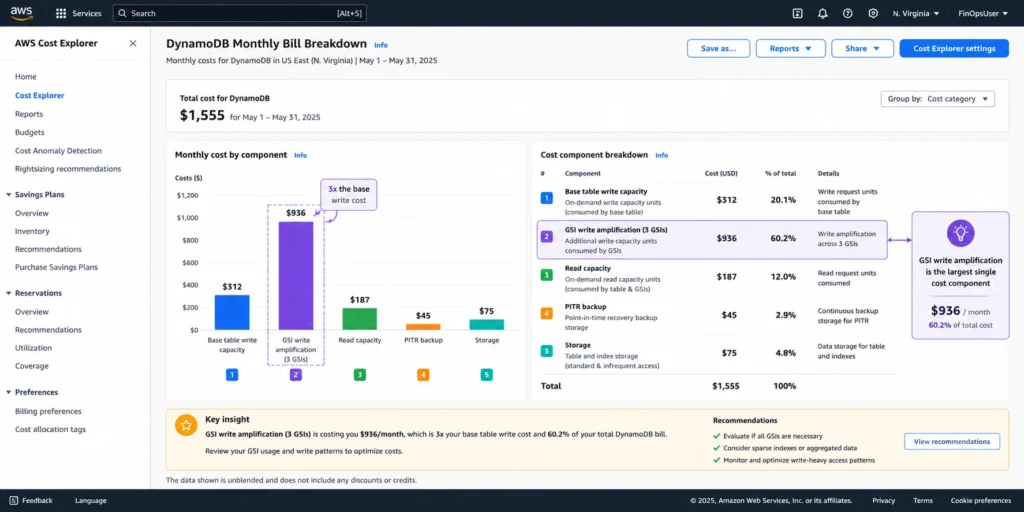
Task: Click Info link next to Cost component breakdown
Action: [662, 155]
